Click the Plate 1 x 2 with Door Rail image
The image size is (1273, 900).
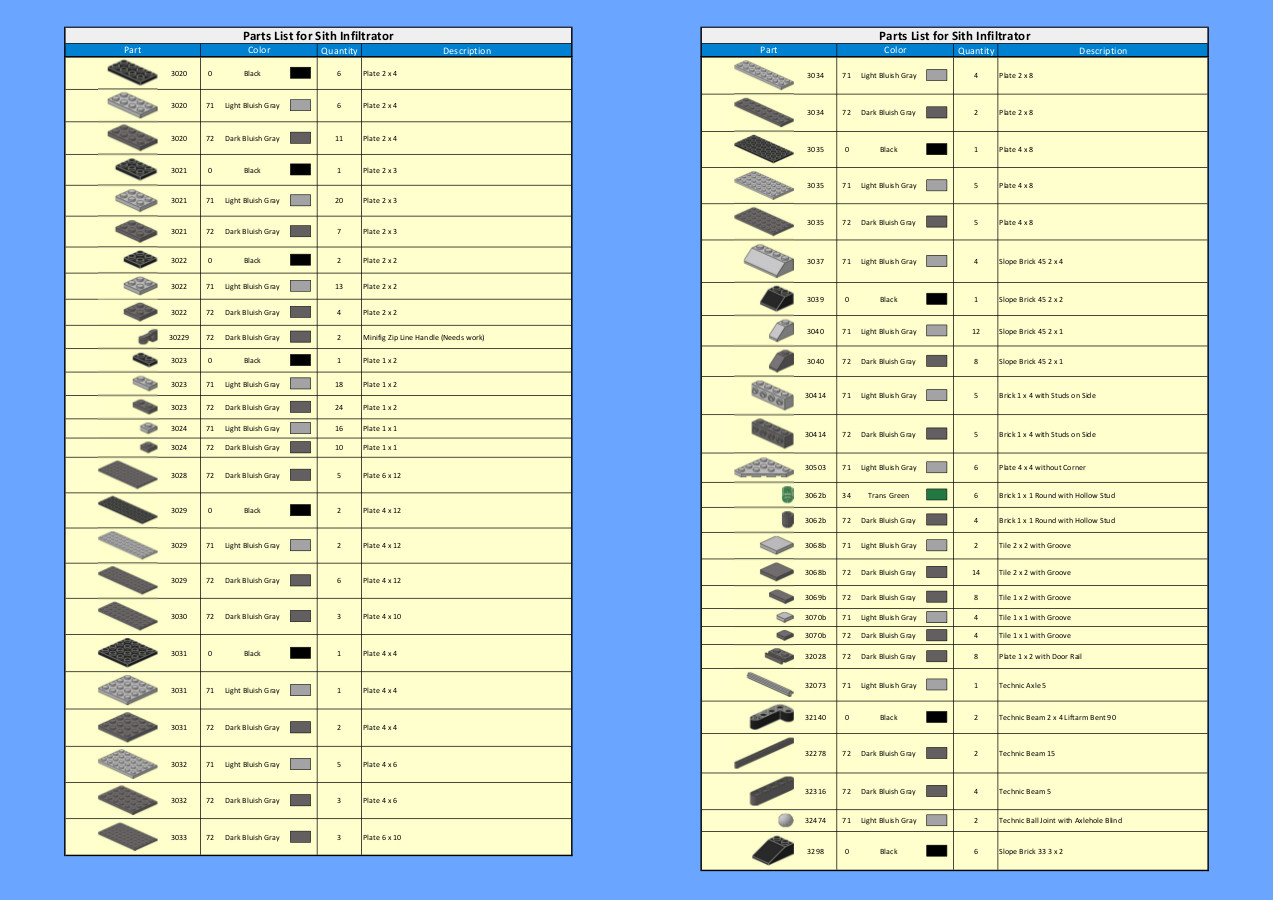point(779,656)
